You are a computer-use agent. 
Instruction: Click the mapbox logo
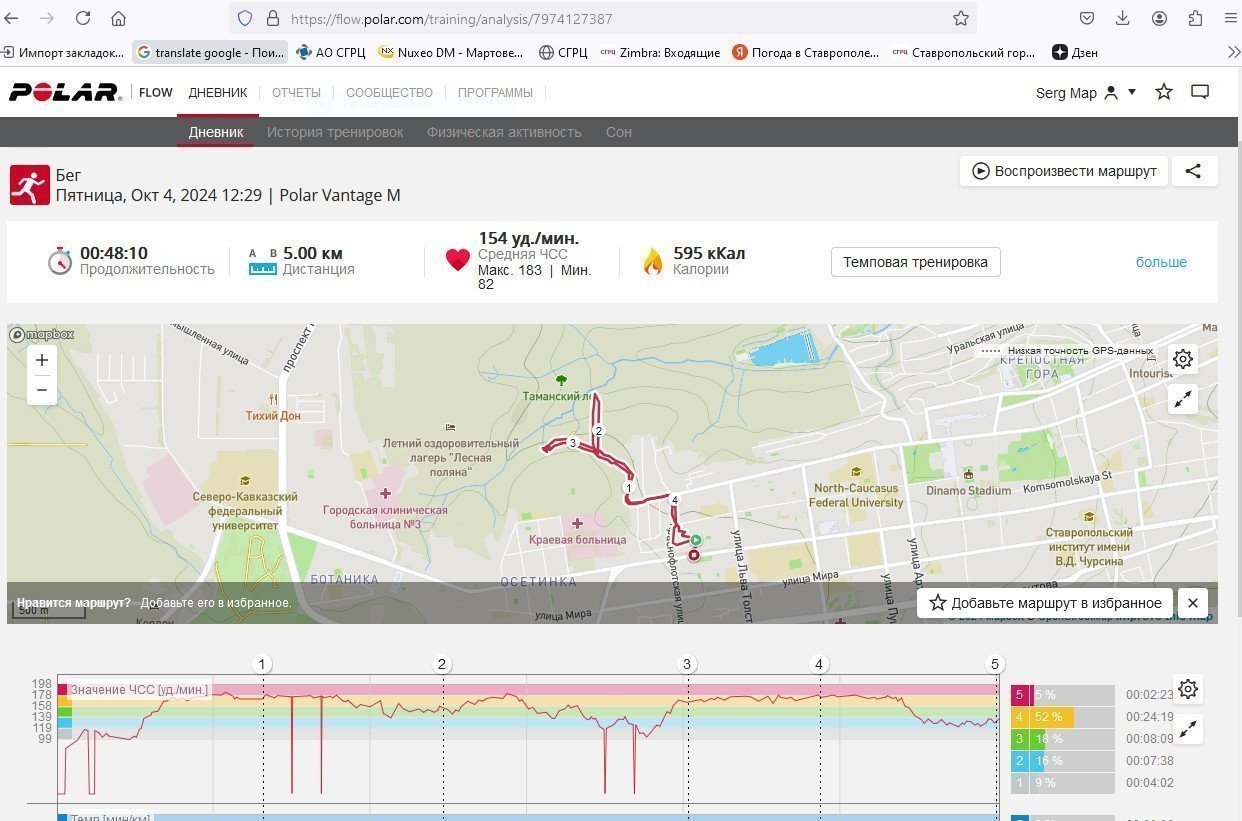tap(42, 335)
